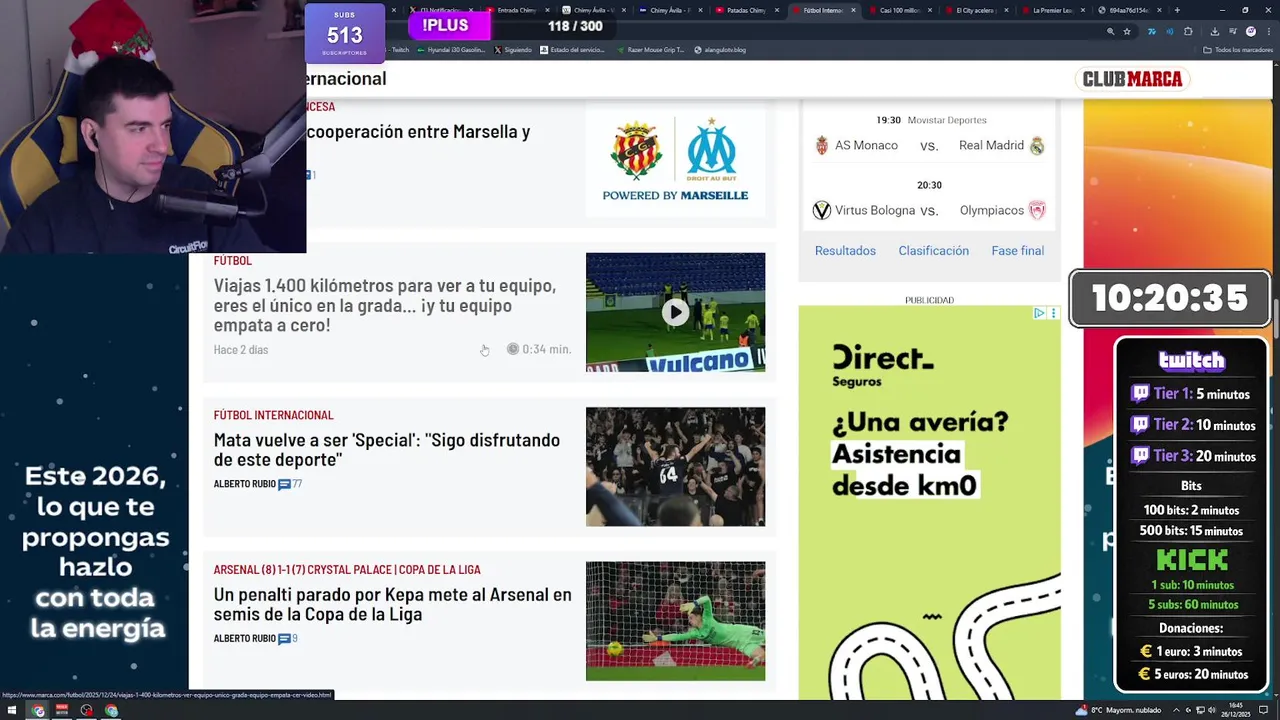Open the browser profile avatar
This screenshot has width=1280, height=720.
1250,31
